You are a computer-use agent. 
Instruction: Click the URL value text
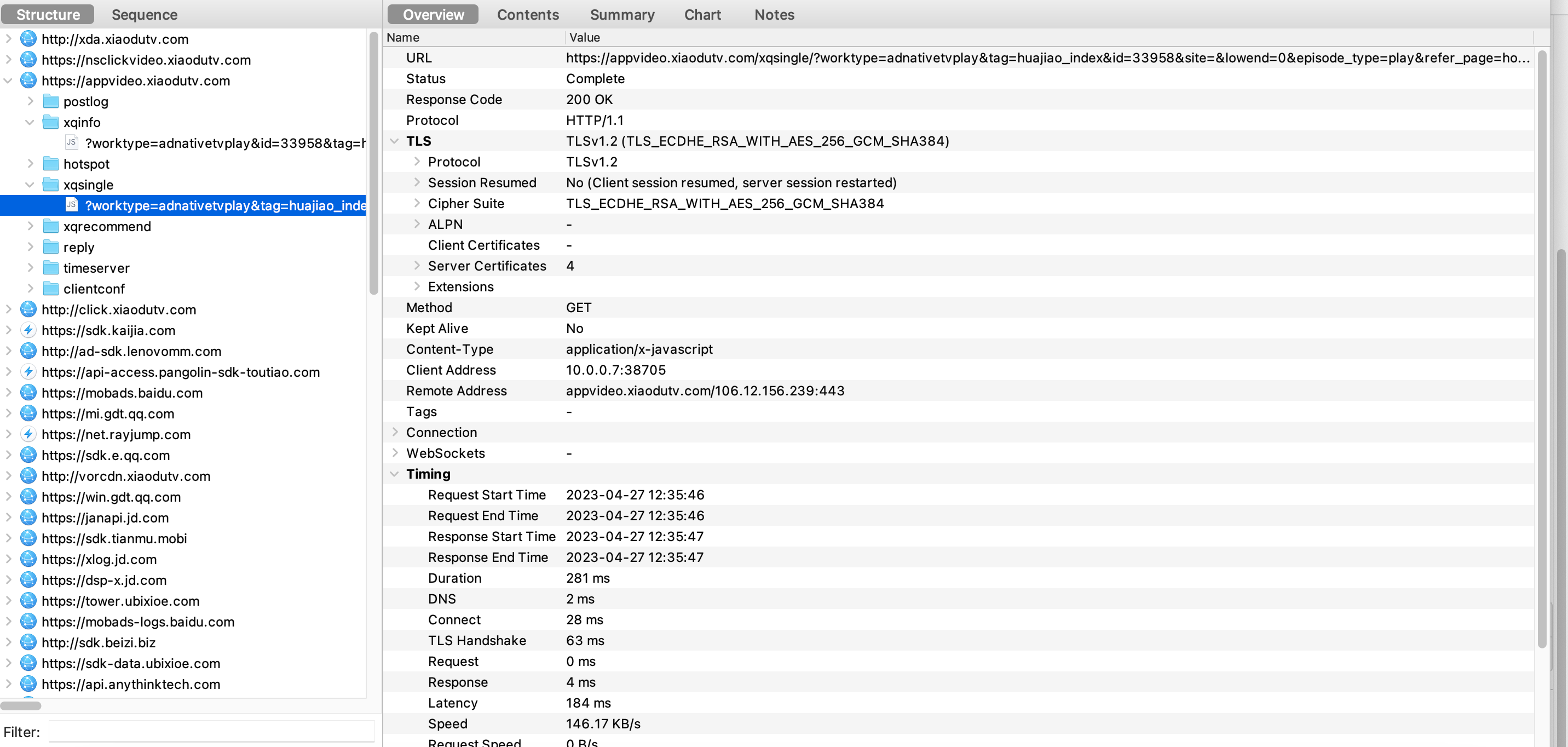click(1047, 58)
